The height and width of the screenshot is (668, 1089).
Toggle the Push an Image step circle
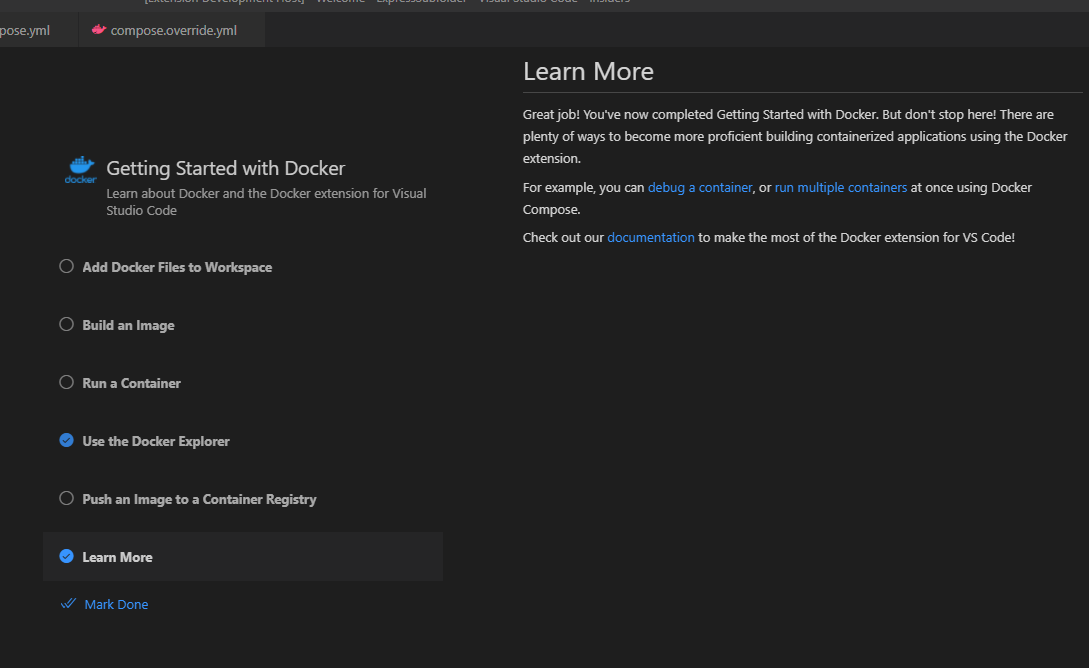[x=66, y=498]
